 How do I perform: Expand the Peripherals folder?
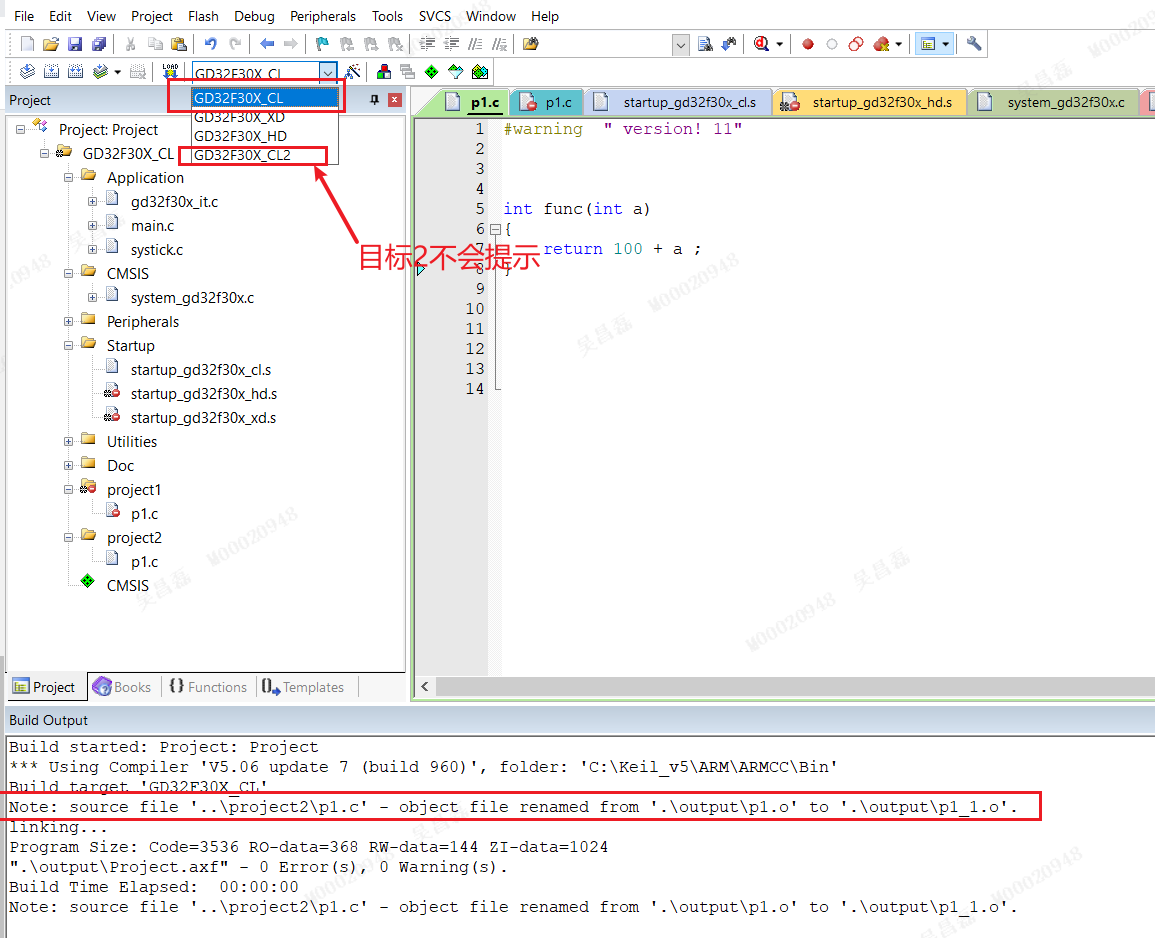[69, 321]
